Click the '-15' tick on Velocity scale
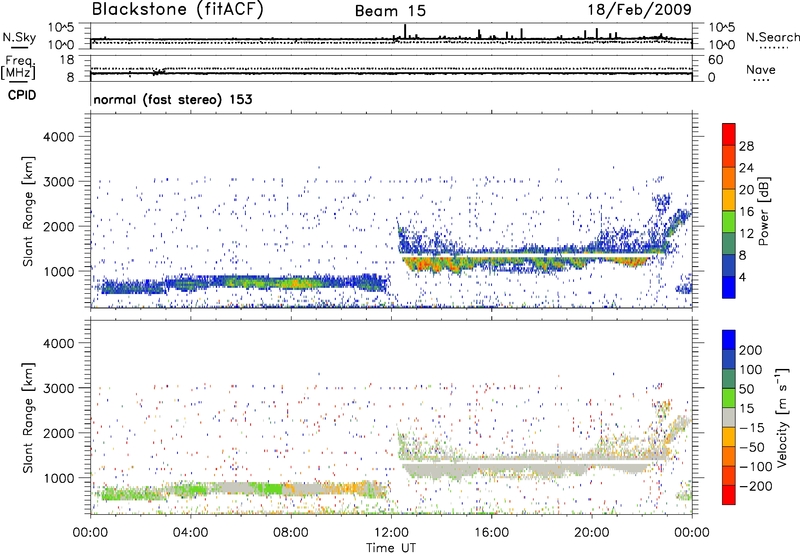The height and width of the screenshot is (554, 800). point(752,428)
